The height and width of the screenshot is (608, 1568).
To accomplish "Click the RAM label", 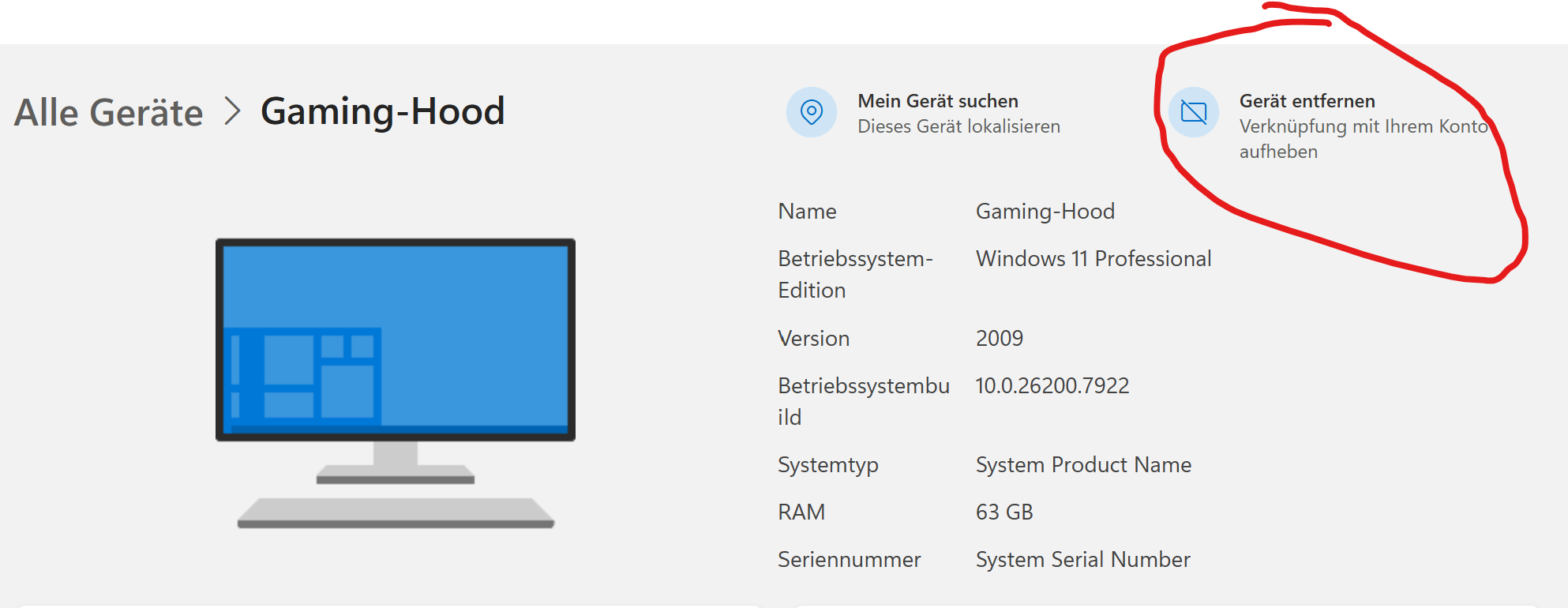I will click(801, 512).
